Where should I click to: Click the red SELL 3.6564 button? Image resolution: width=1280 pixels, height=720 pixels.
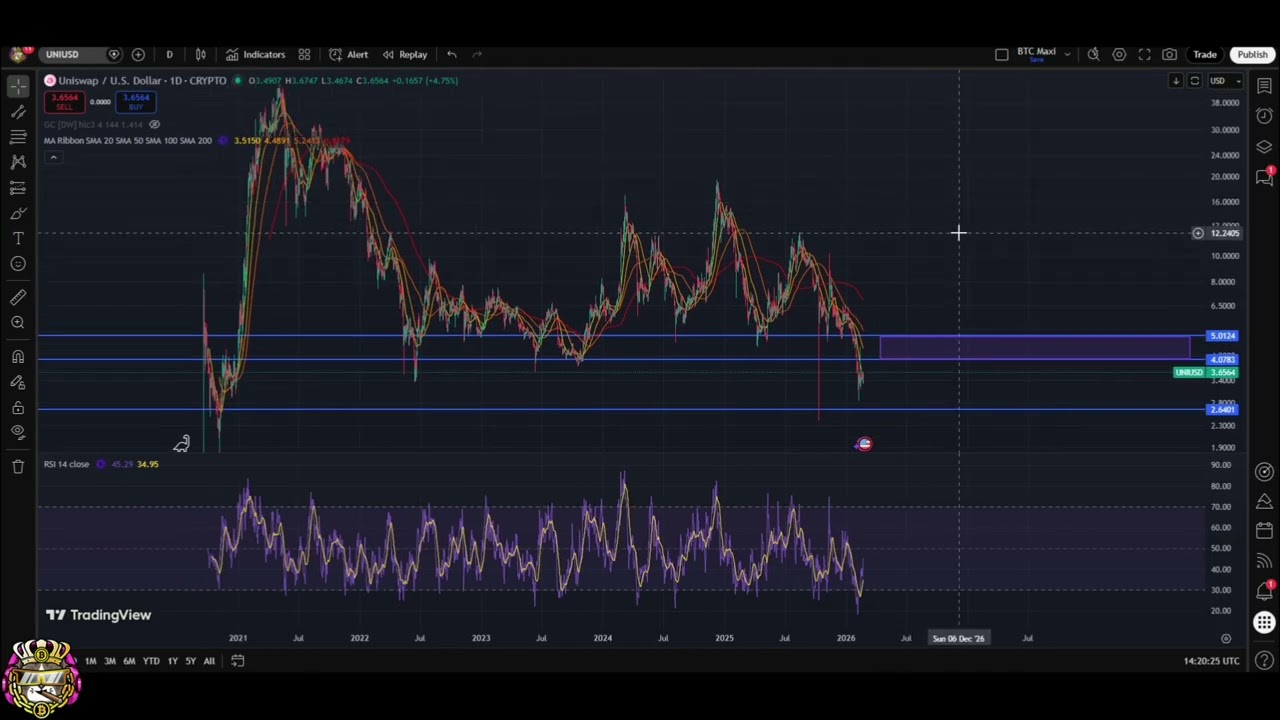(x=64, y=102)
